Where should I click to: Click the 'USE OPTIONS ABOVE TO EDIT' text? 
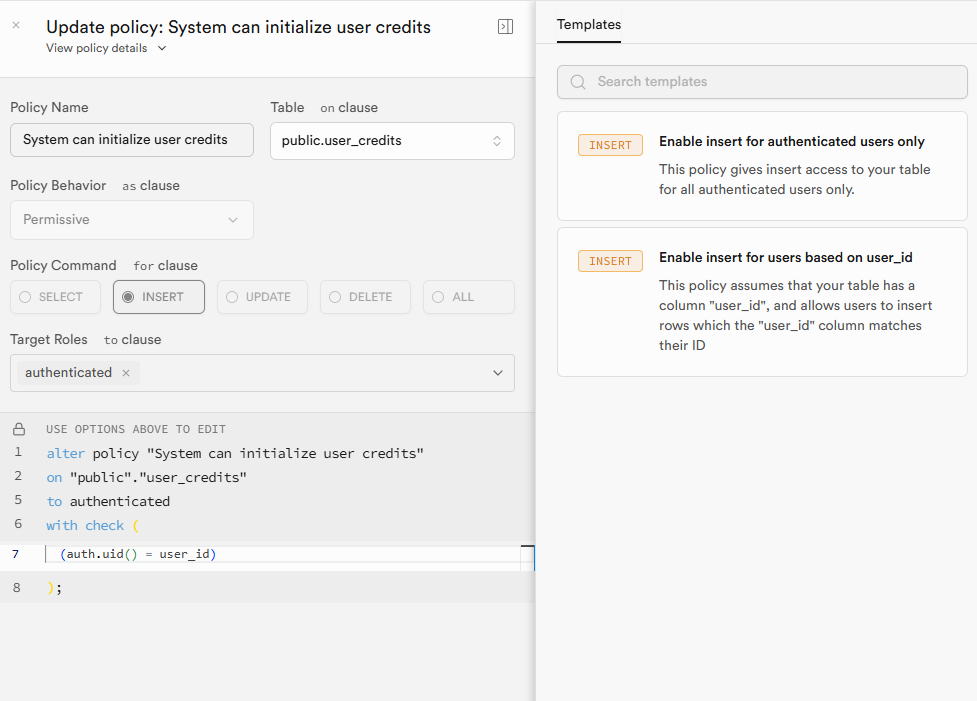click(136, 429)
